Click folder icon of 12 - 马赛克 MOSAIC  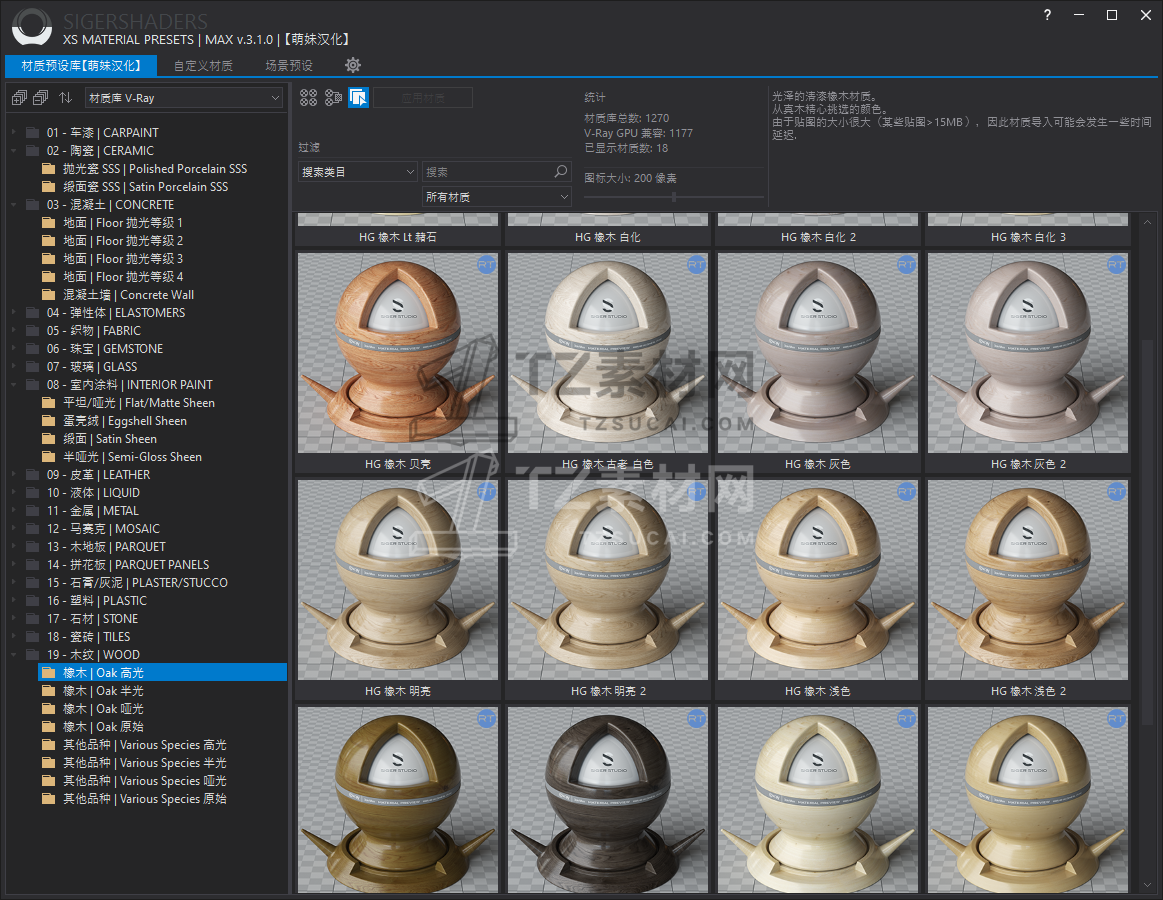pyautogui.click(x=33, y=529)
